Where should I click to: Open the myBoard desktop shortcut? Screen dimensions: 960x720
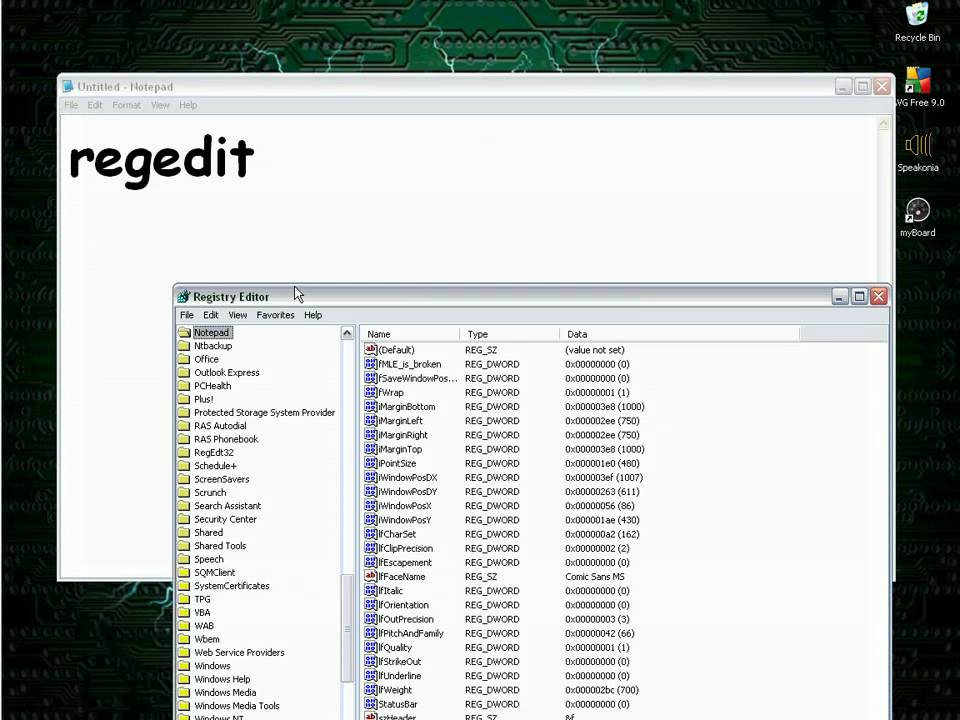coord(917,217)
